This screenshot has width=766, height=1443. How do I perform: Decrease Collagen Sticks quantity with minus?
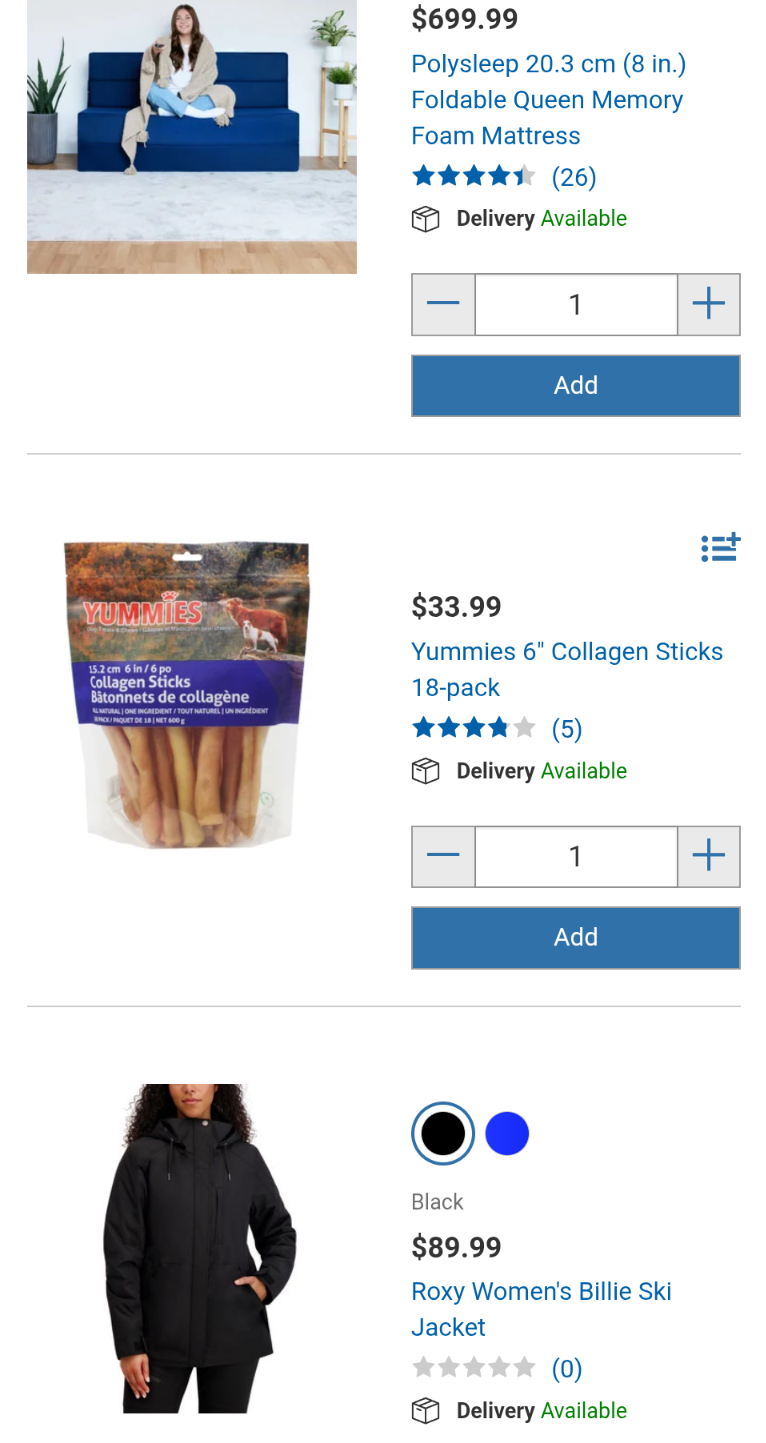(443, 856)
